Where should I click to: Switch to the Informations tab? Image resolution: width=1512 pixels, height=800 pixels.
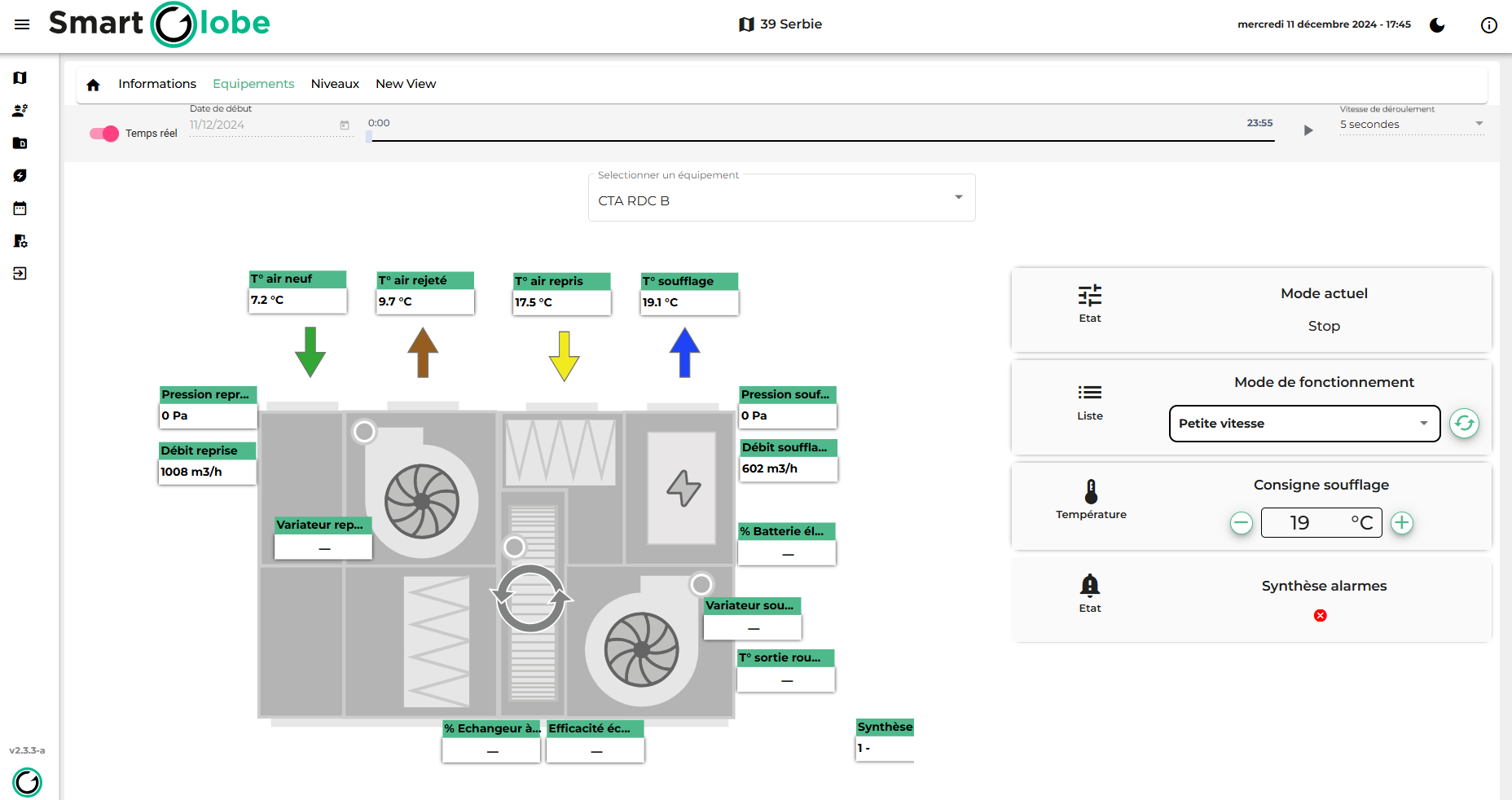(x=157, y=84)
